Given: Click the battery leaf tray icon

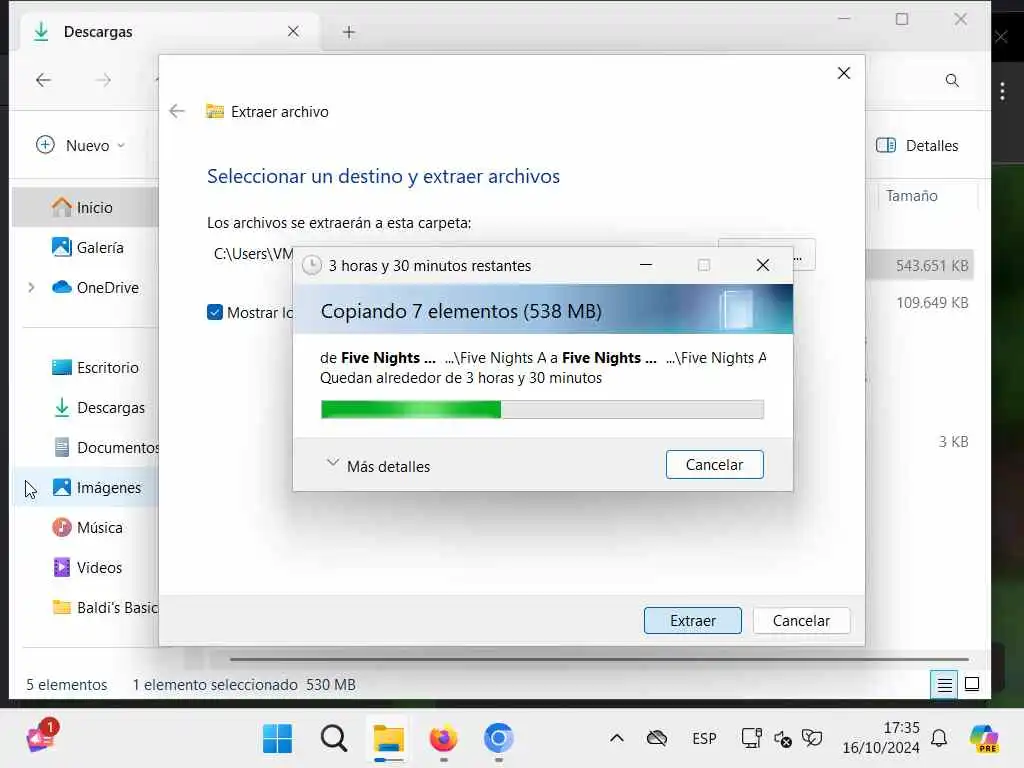Looking at the screenshot, I should pos(812,739).
